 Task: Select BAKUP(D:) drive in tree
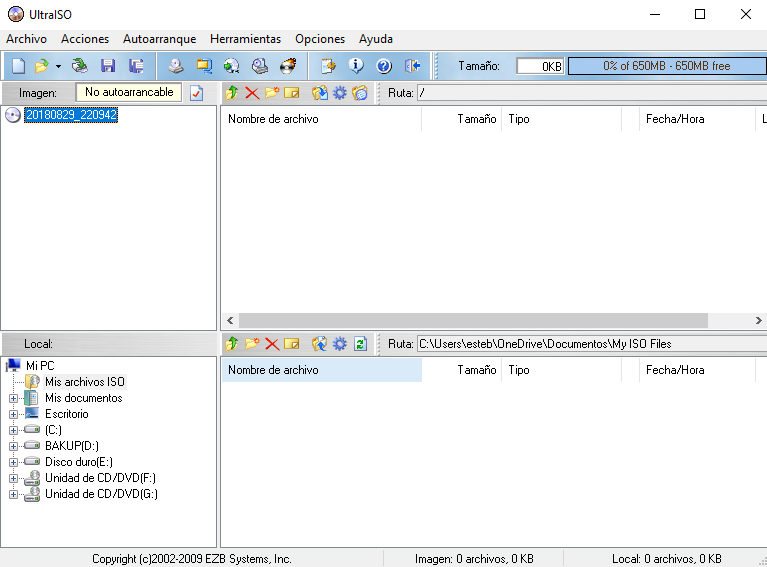point(72,446)
